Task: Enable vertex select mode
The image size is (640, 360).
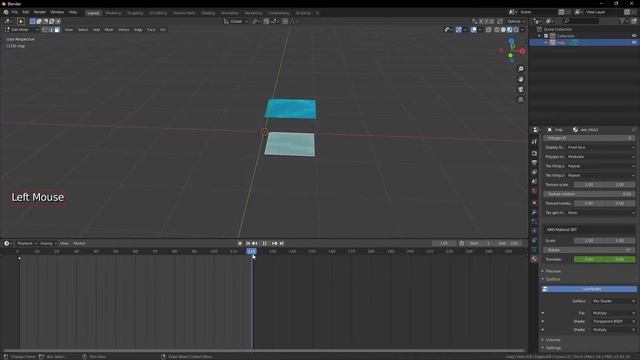Action: click(x=45, y=30)
